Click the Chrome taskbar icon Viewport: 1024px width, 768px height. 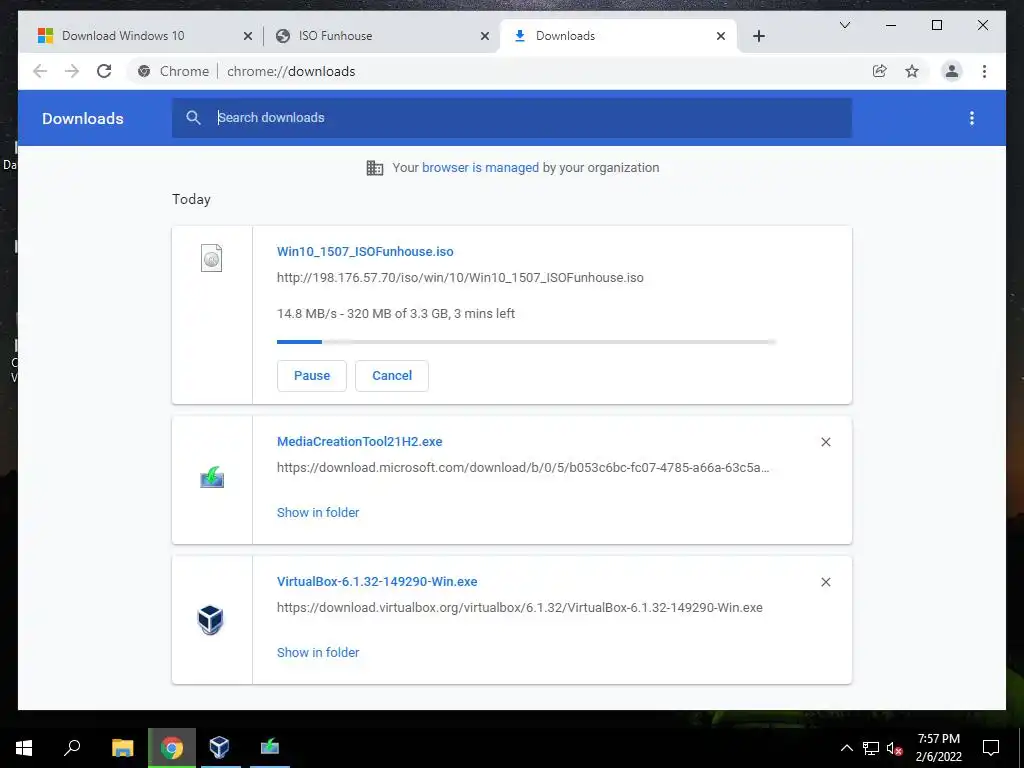pyautogui.click(x=172, y=748)
